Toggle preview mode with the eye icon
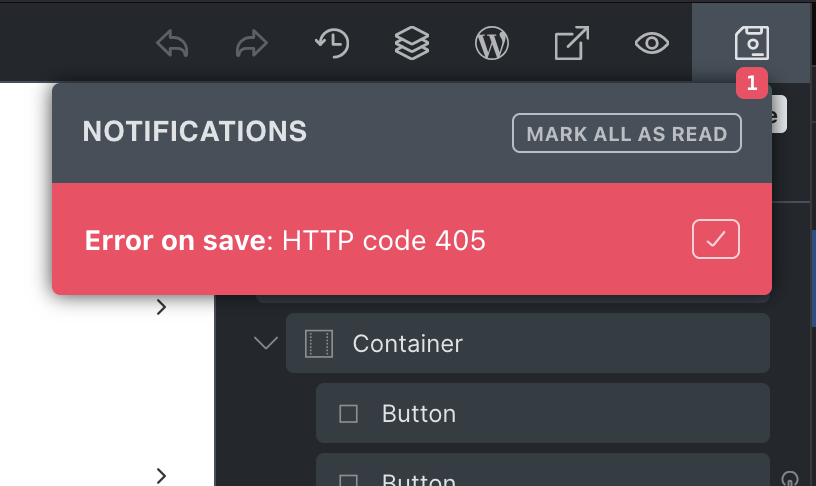The image size is (816, 486). coord(652,43)
